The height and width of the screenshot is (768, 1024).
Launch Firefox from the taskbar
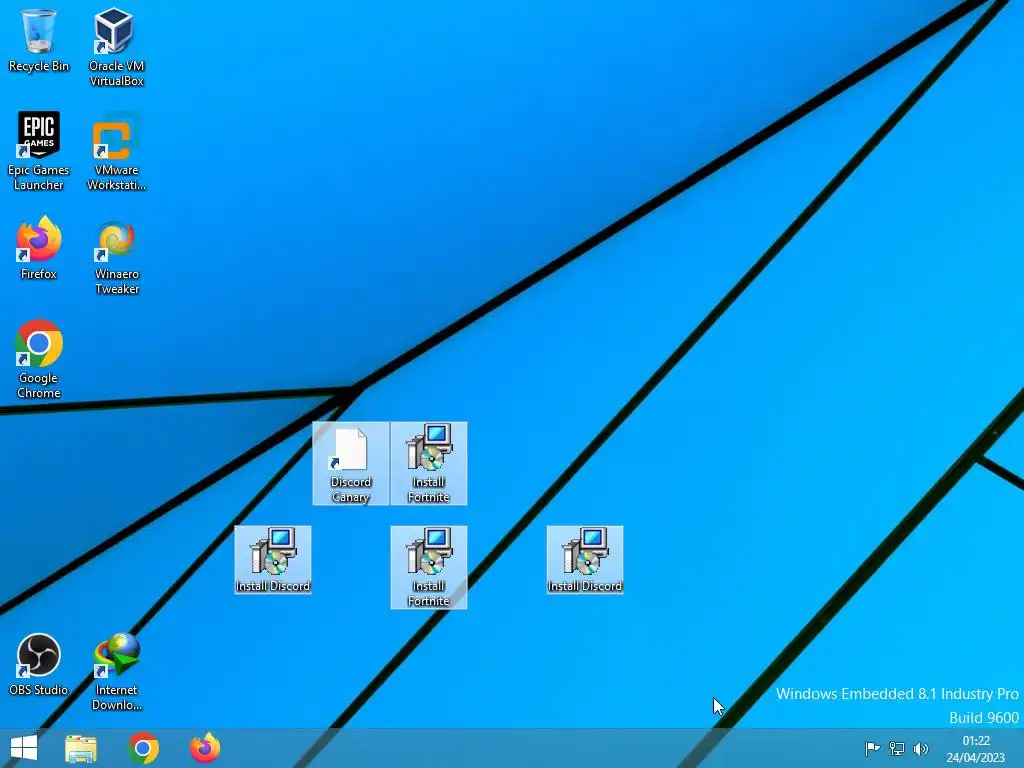205,748
